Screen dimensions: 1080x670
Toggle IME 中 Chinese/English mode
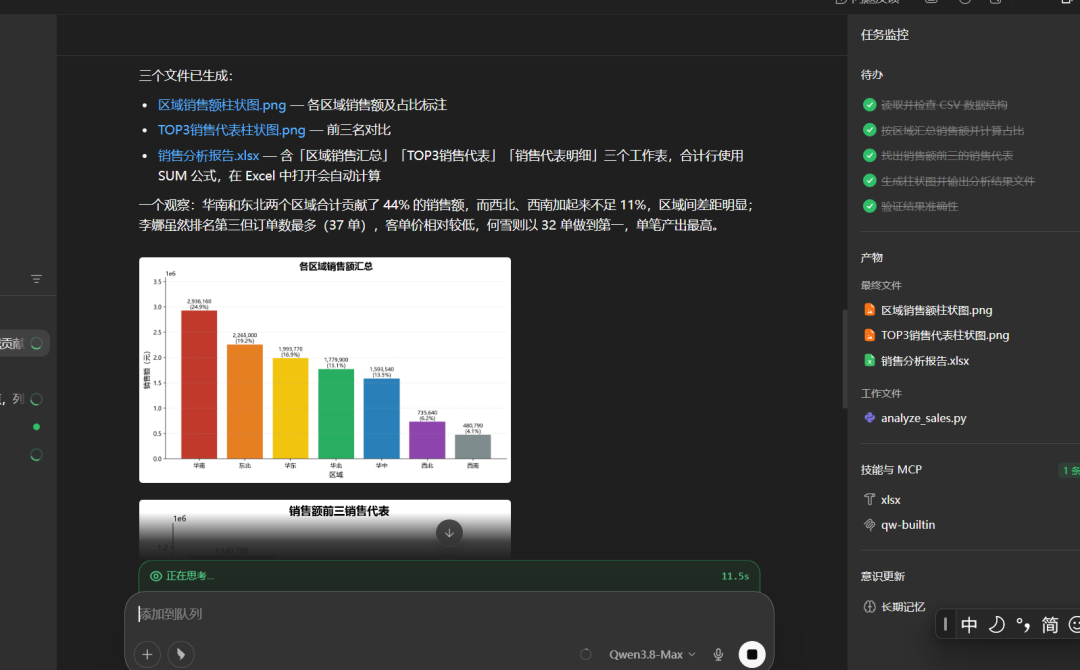(969, 625)
